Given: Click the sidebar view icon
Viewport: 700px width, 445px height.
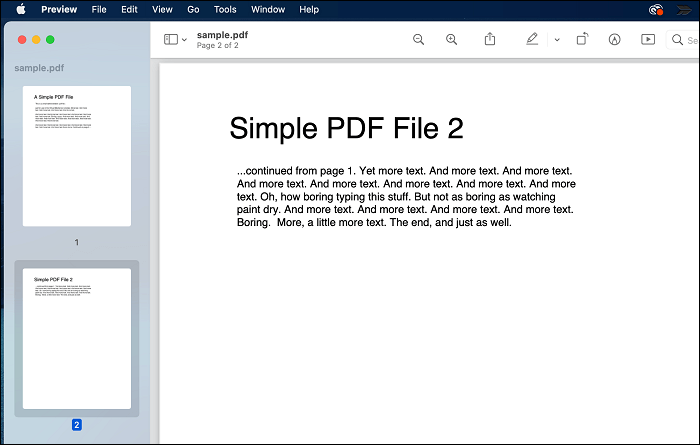Looking at the screenshot, I should click(170, 39).
